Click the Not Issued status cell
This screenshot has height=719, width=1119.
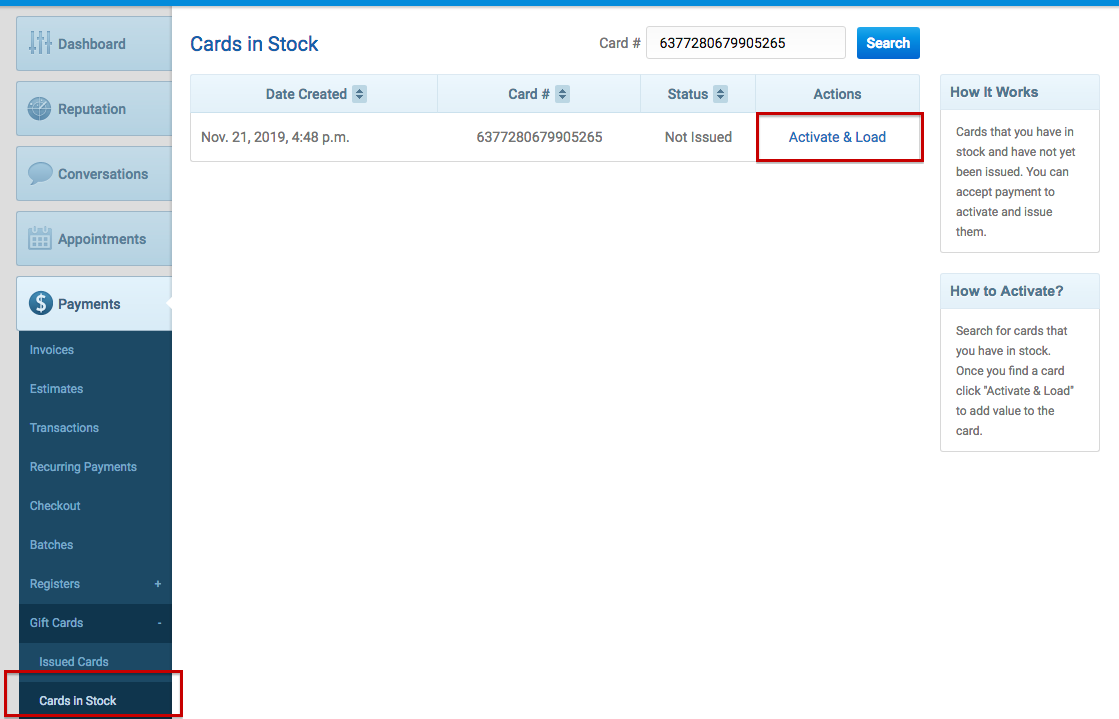tap(699, 137)
